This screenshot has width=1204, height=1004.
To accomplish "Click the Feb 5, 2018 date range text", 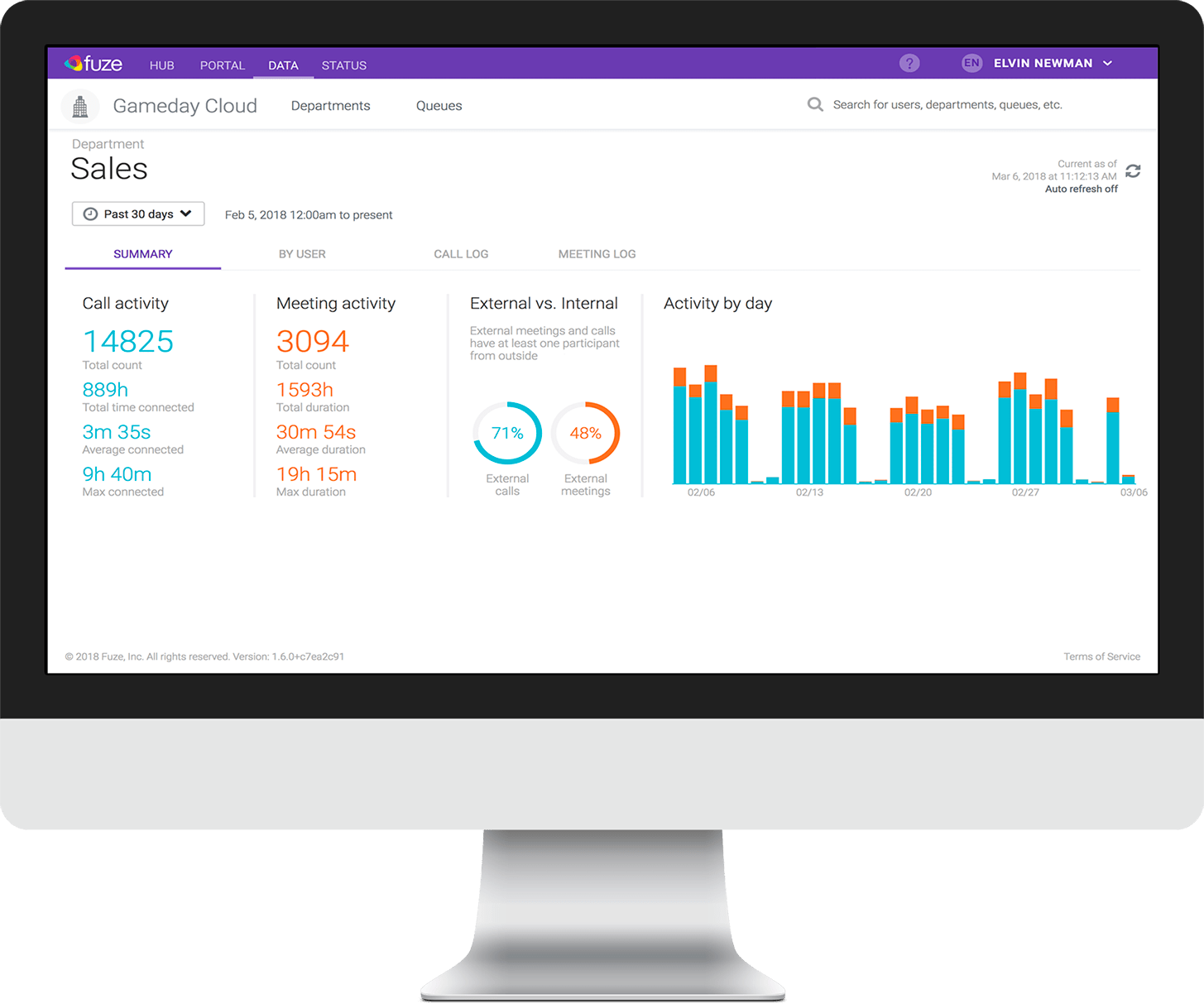I will [309, 215].
